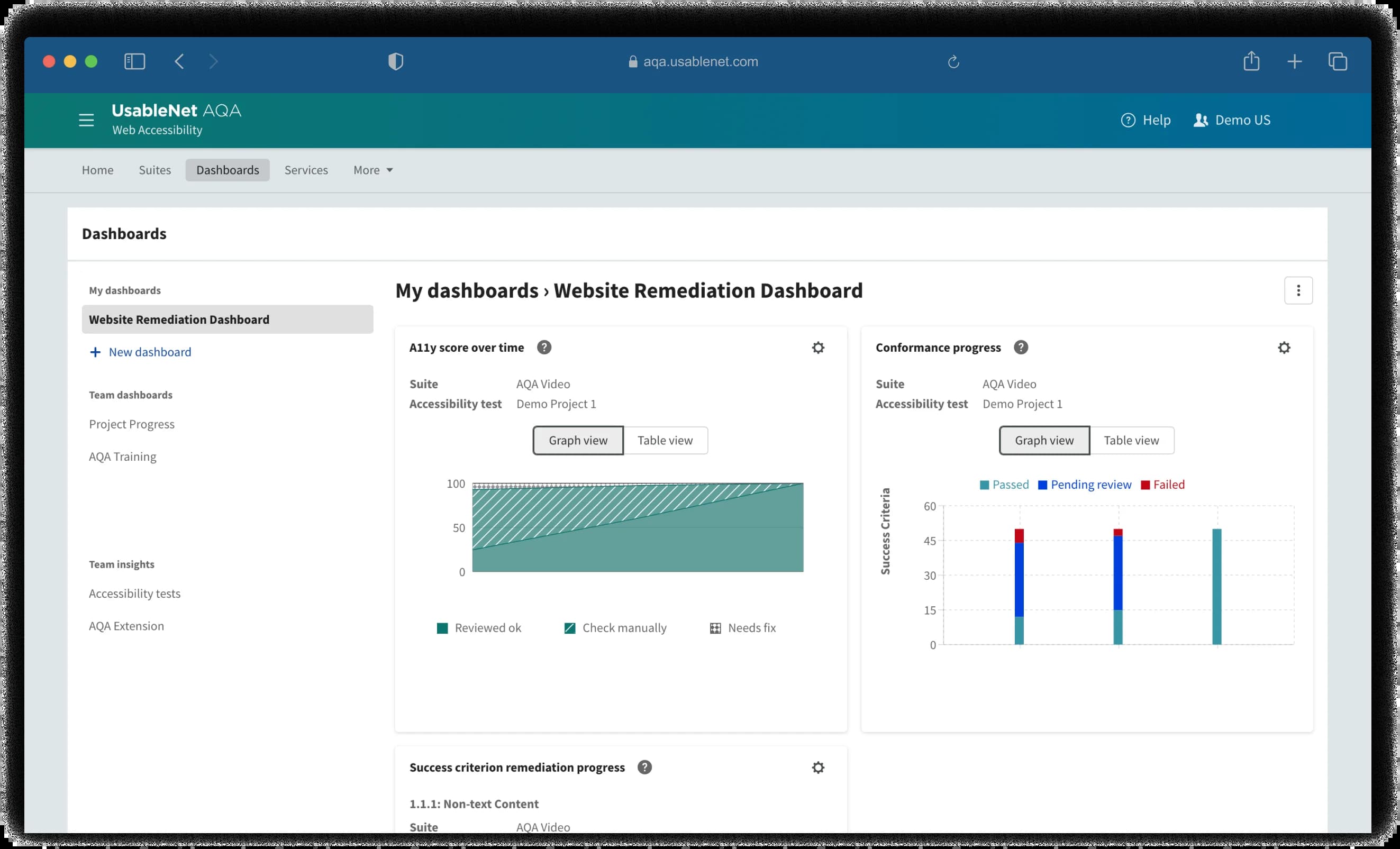The width and height of the screenshot is (1400, 849).
Task: Toggle the Needs fix legend item
Action: [743, 628]
